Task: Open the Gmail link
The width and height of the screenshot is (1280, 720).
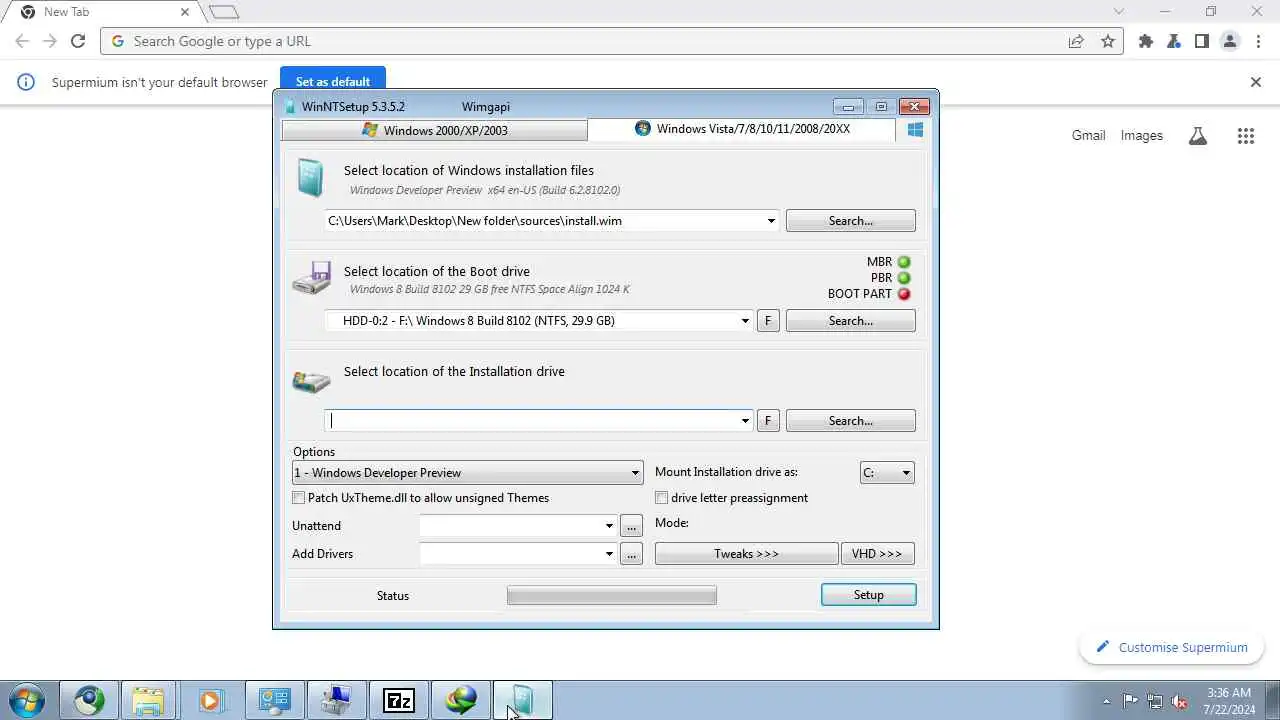Action: 1088,135
